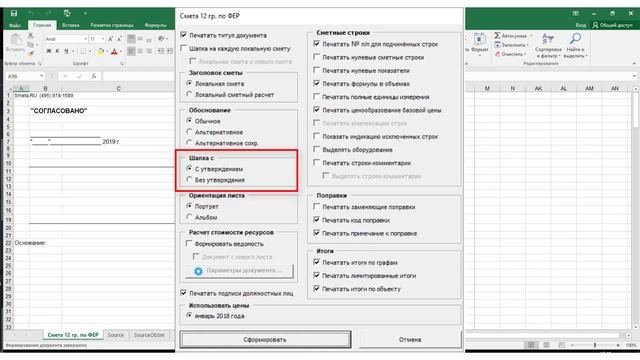Open the font size dropdown
Image resolution: width=640 pixels, height=360 pixels.
tap(102, 39)
